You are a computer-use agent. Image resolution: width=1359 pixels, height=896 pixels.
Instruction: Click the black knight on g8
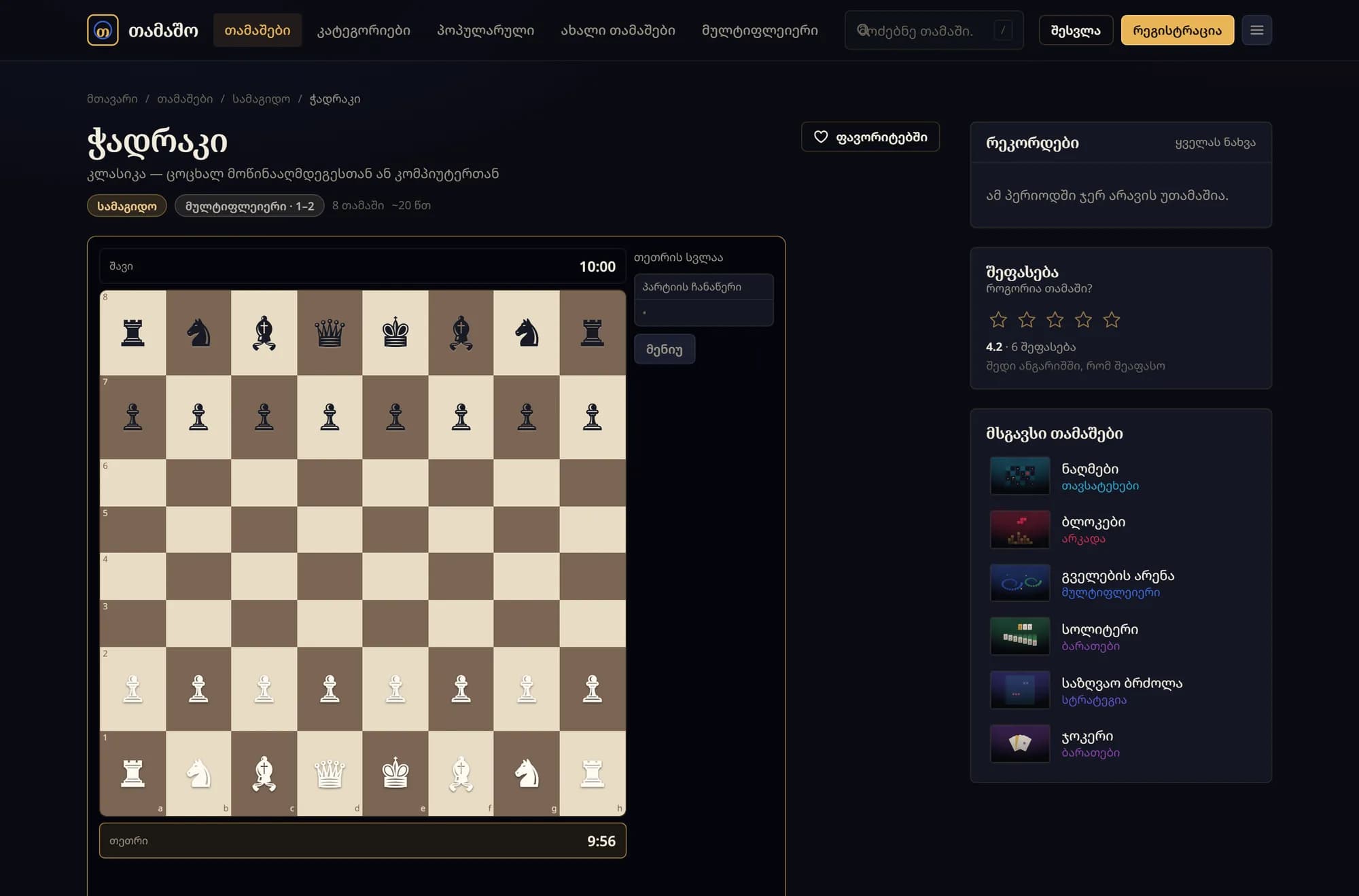click(527, 333)
